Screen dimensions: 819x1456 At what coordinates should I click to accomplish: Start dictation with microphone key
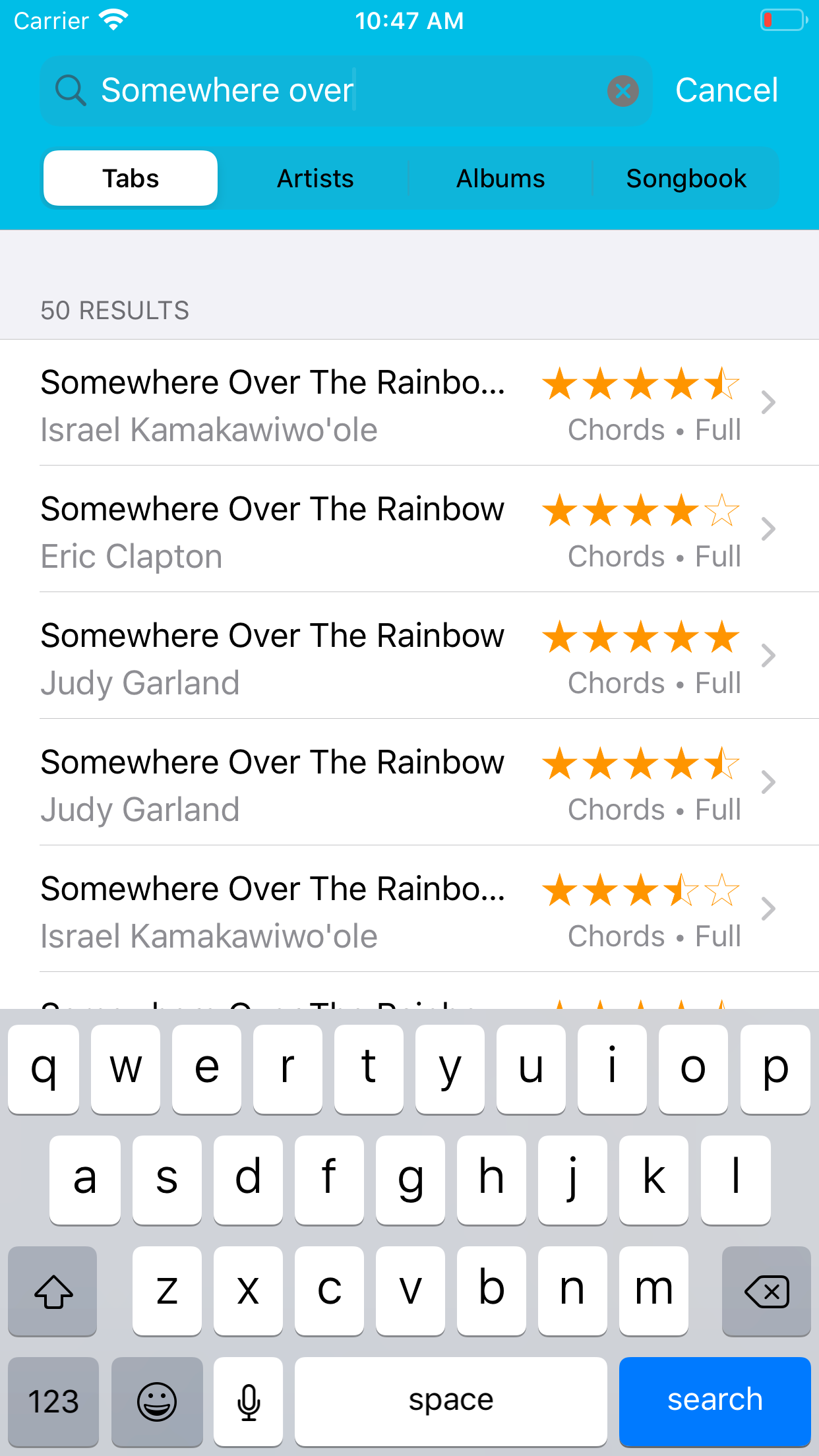coord(249,1401)
